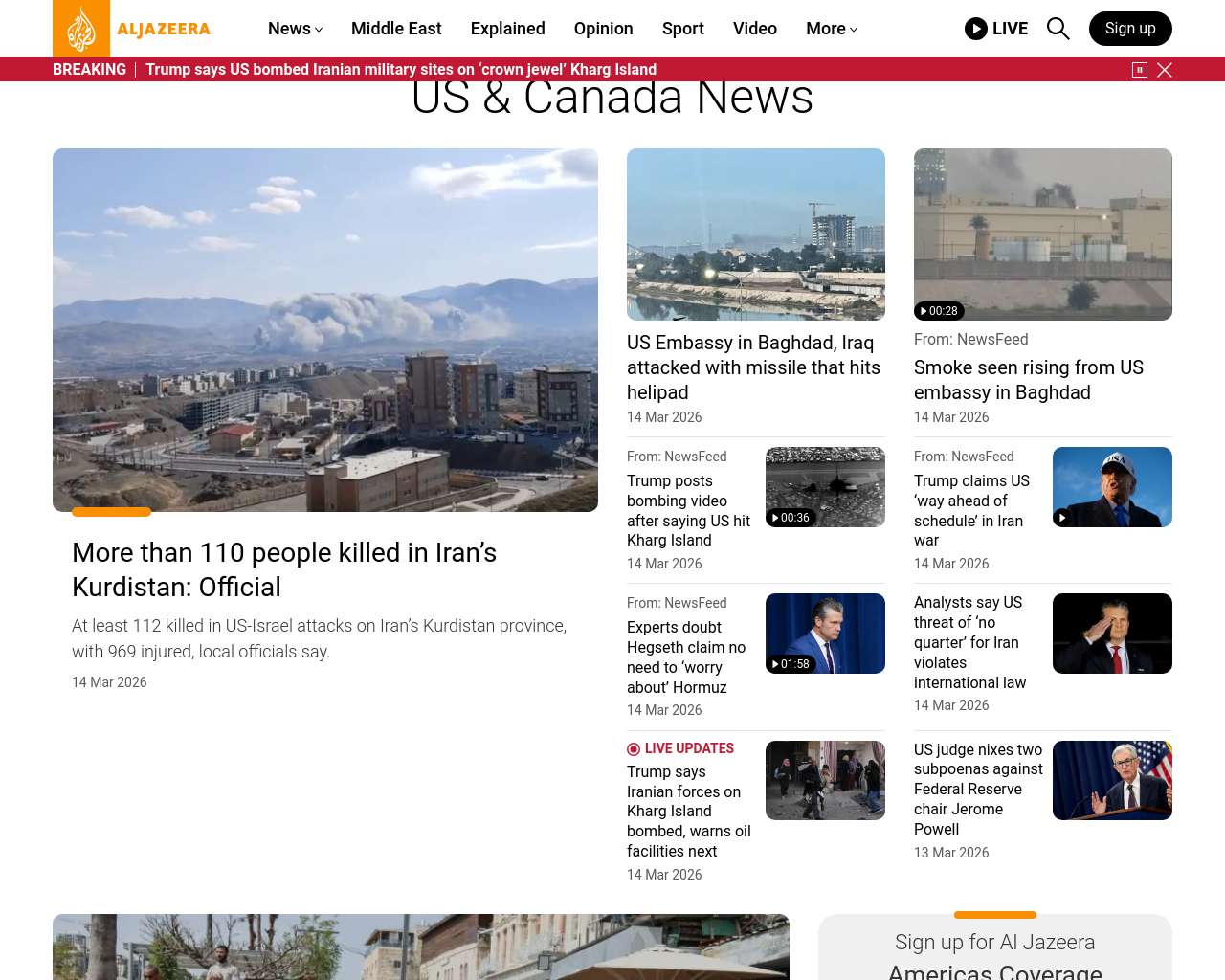Open the 'no quarter' analysts article thumbnail
Image resolution: width=1225 pixels, height=980 pixels.
1112,634
